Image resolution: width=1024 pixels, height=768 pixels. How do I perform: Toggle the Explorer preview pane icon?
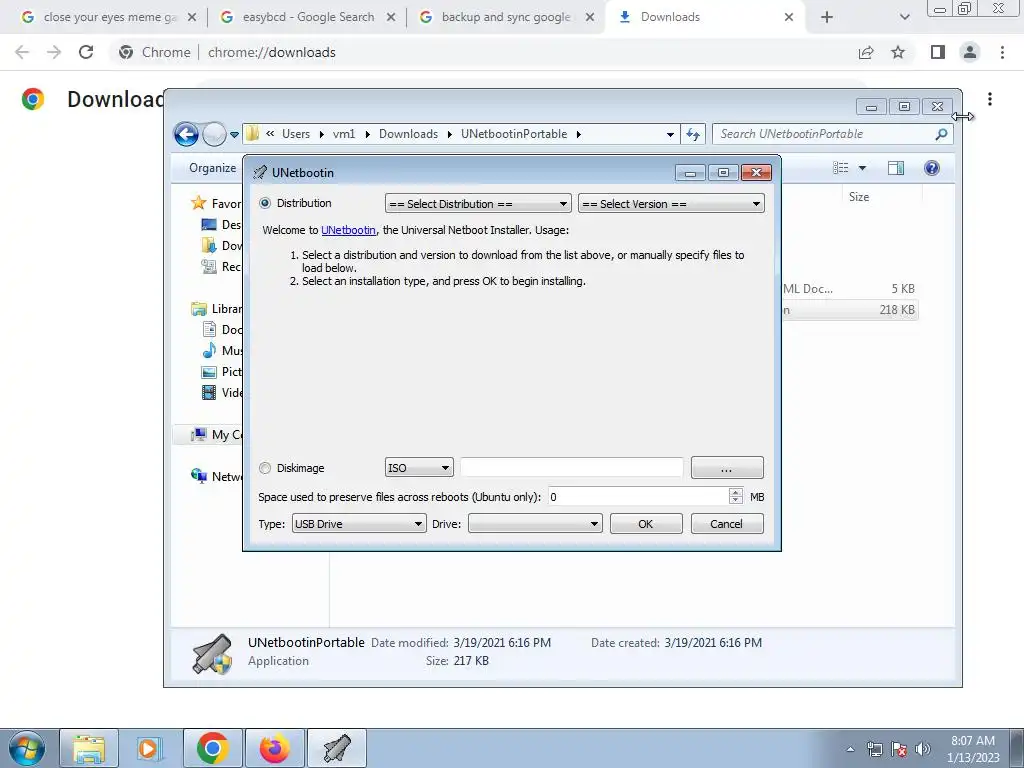click(896, 168)
